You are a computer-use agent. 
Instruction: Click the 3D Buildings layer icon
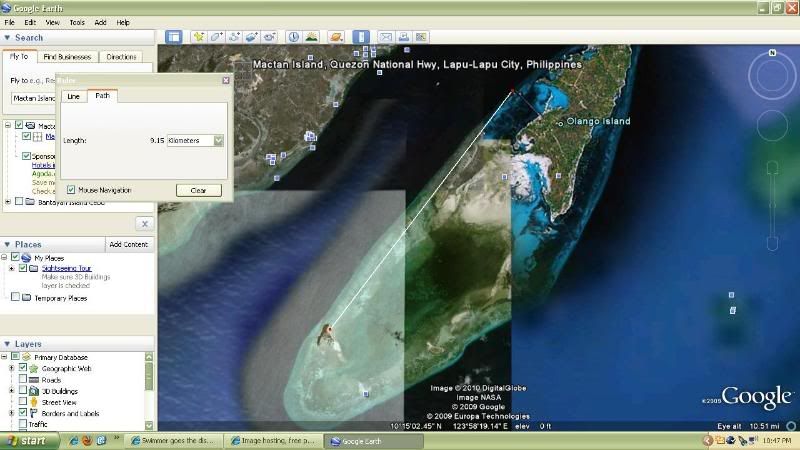[34, 391]
